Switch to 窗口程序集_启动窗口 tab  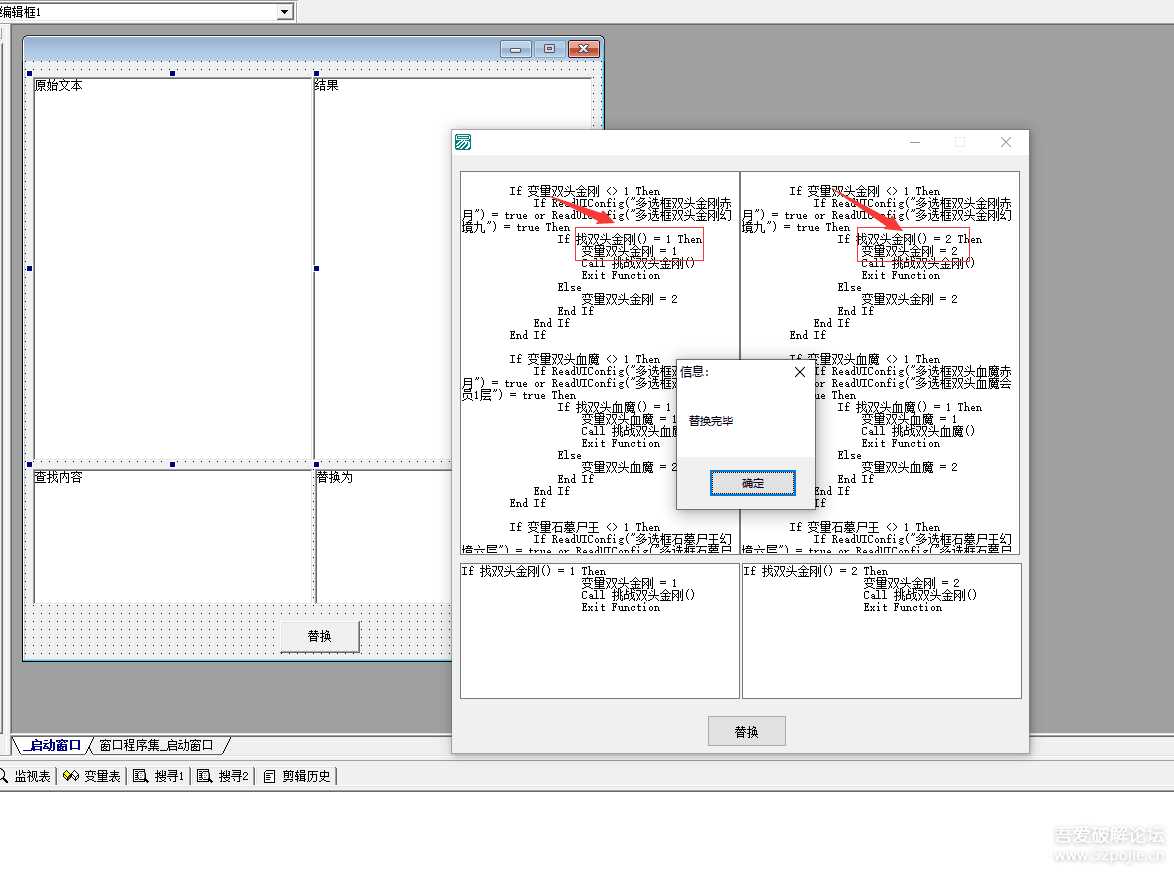coord(157,745)
